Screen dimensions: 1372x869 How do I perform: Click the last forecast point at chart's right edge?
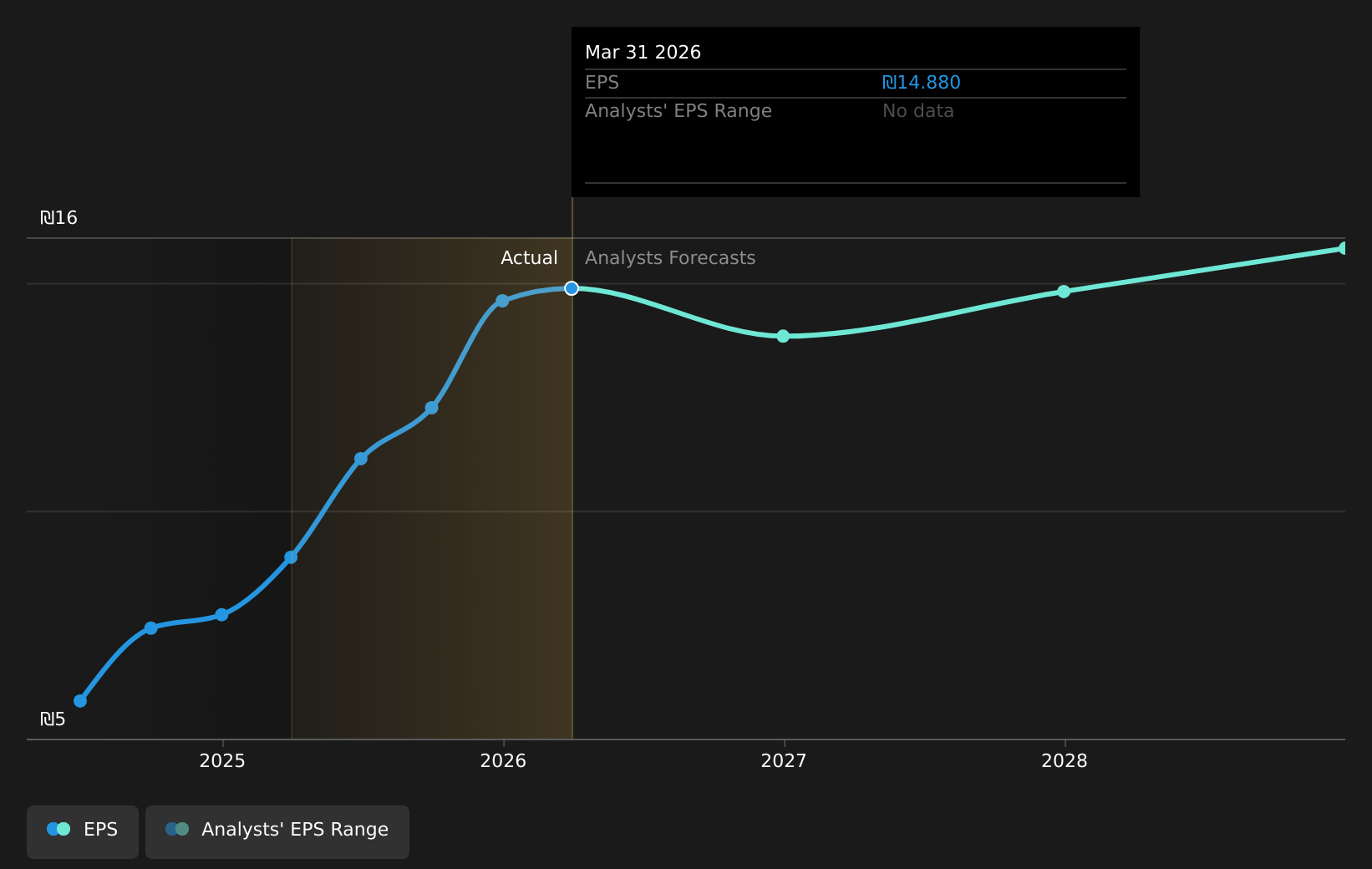pyautogui.click(x=1344, y=248)
